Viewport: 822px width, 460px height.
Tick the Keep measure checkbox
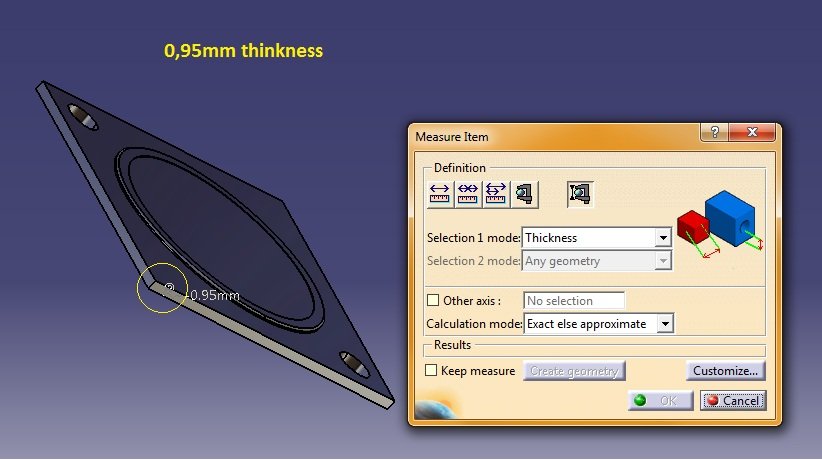click(x=433, y=371)
